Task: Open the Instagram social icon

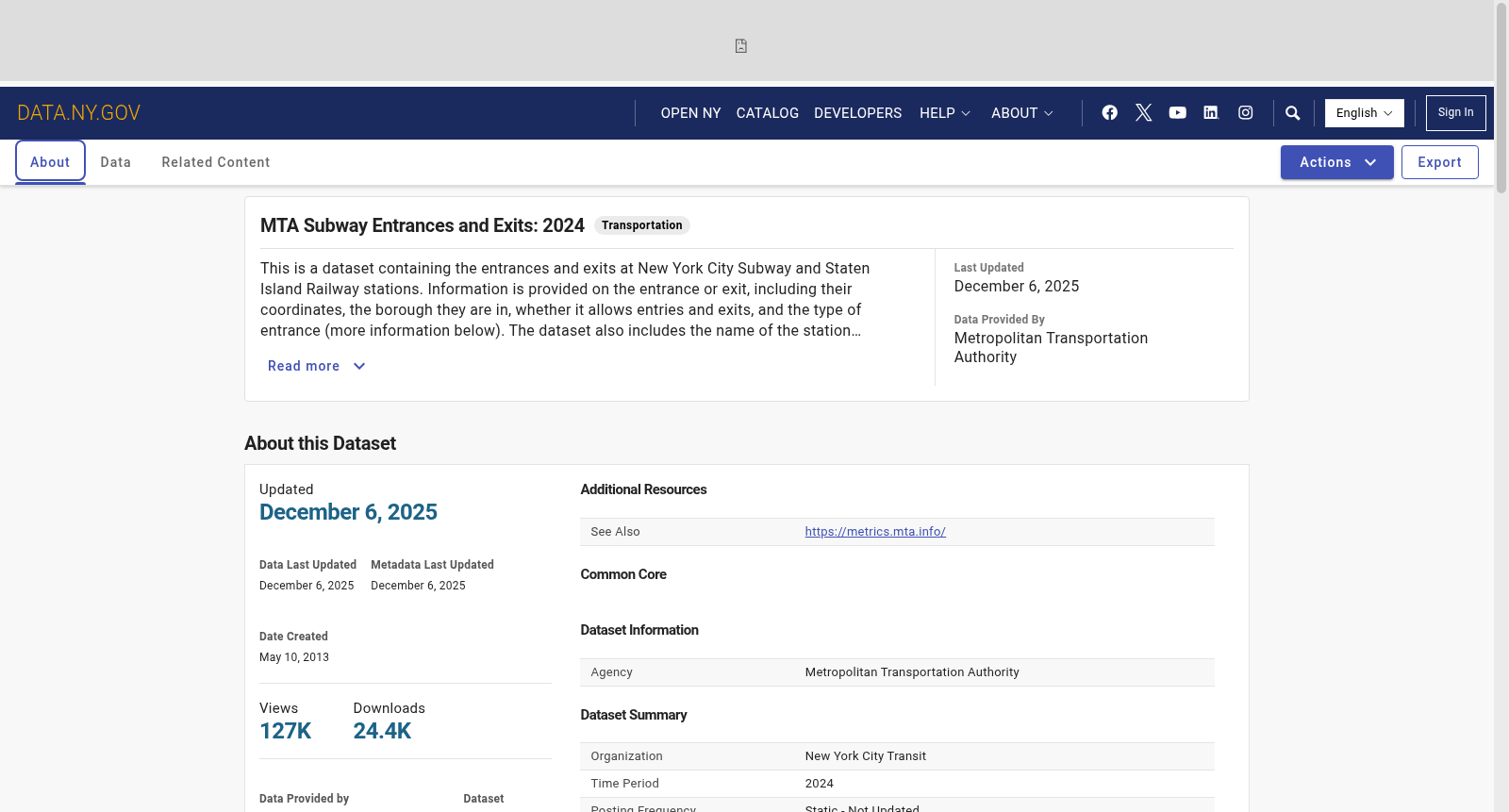Action: [x=1246, y=112]
